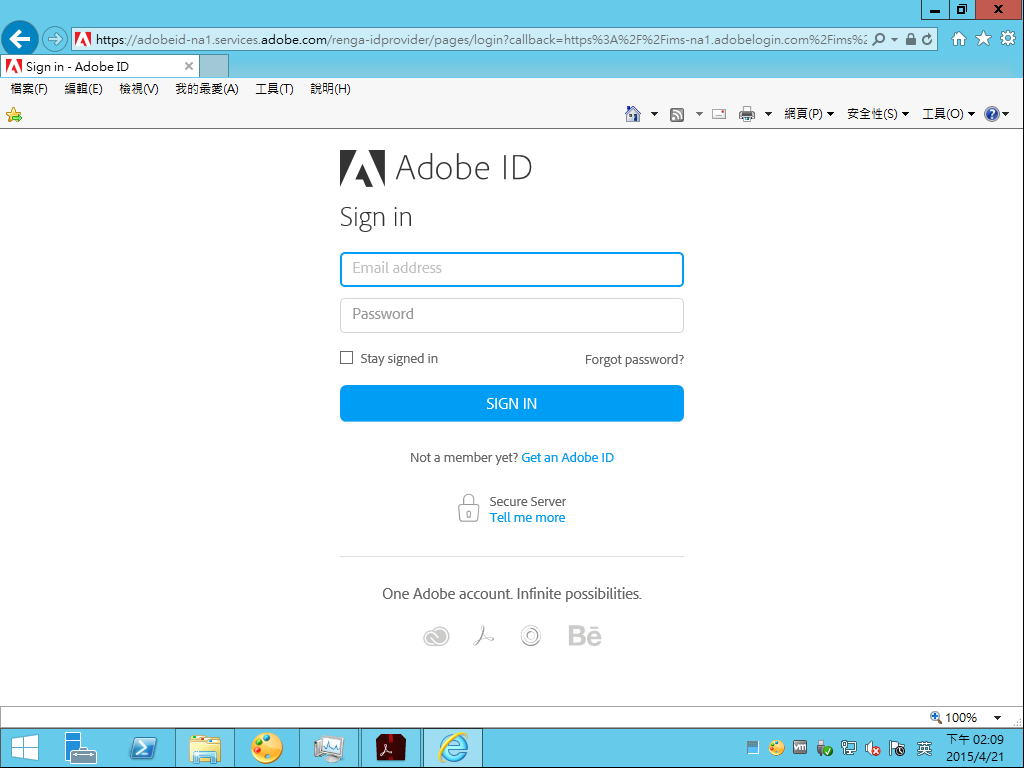Refresh the page with the reload icon
This screenshot has width=1024, height=768.
[x=927, y=39]
